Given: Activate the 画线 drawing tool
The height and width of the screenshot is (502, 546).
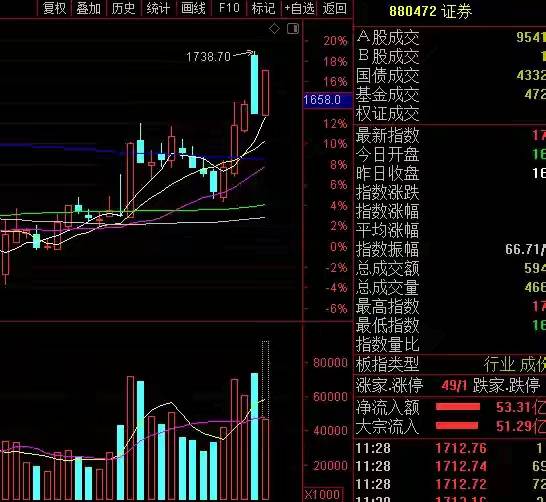Looking at the screenshot, I should pos(193,8).
